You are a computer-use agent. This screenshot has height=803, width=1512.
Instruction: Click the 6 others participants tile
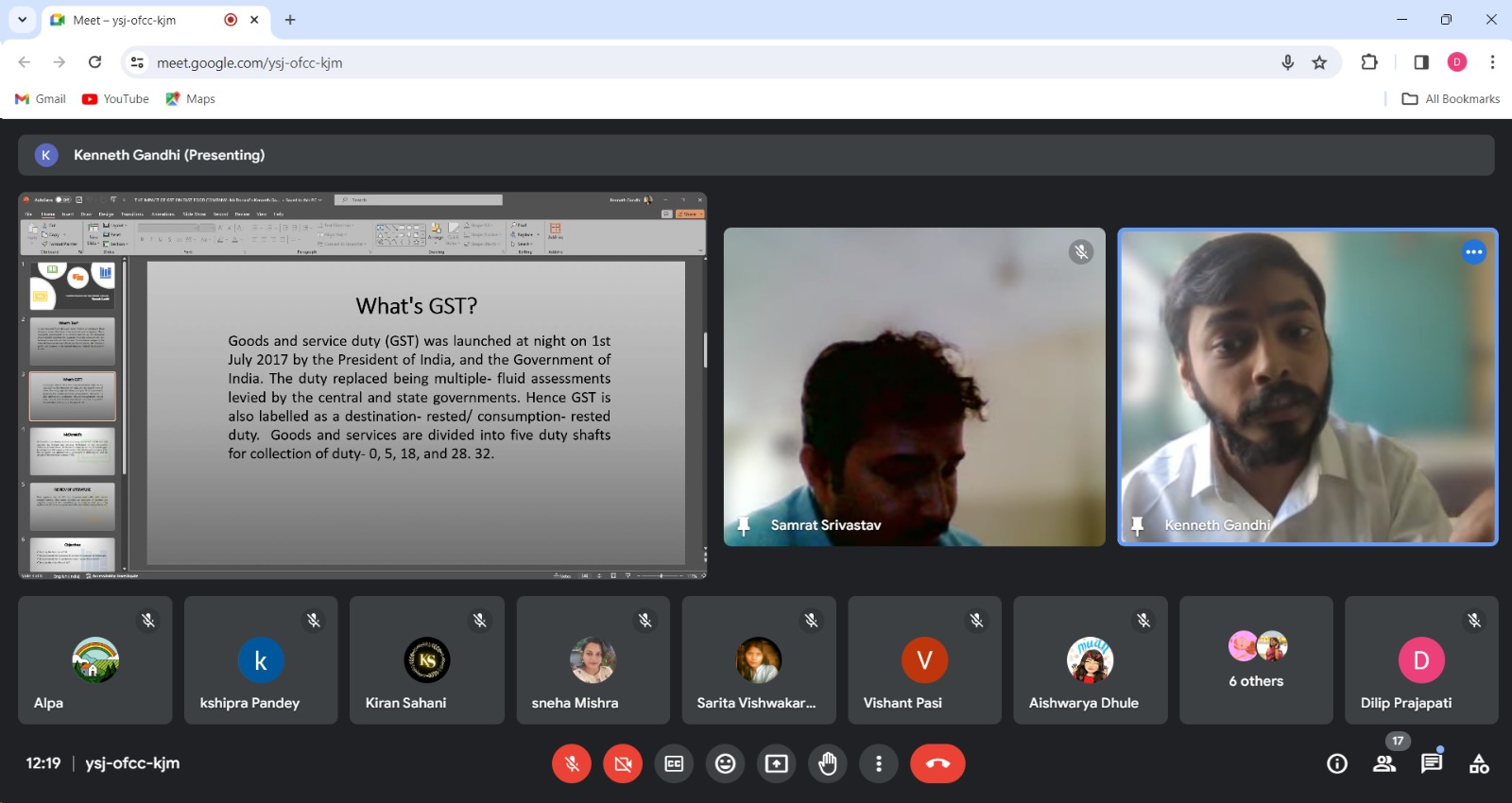coord(1256,659)
